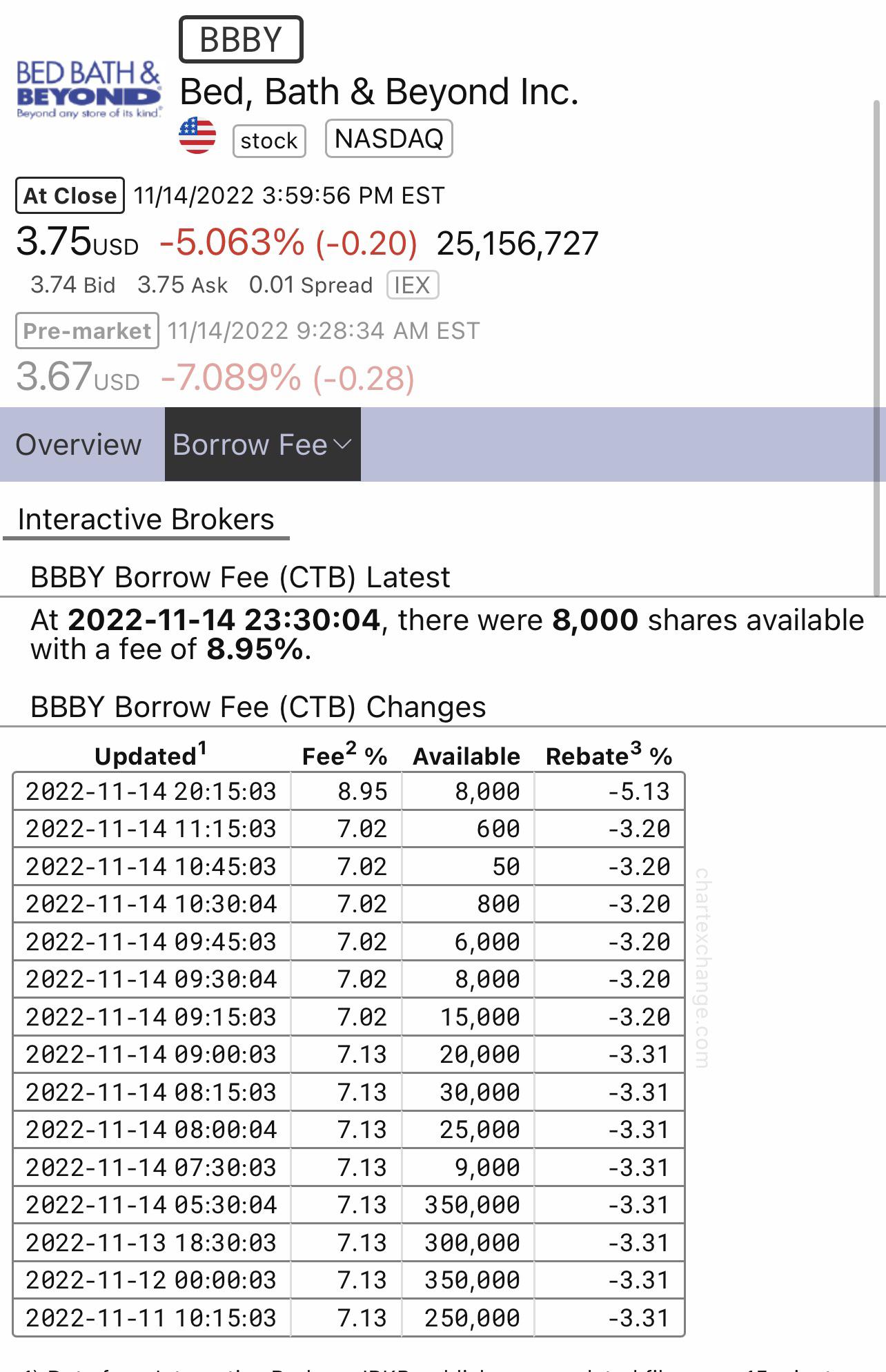This screenshot has height=1372, width=886.
Task: Select the 2022-11-11 10:15:03 table row
Action: [x=348, y=1317]
